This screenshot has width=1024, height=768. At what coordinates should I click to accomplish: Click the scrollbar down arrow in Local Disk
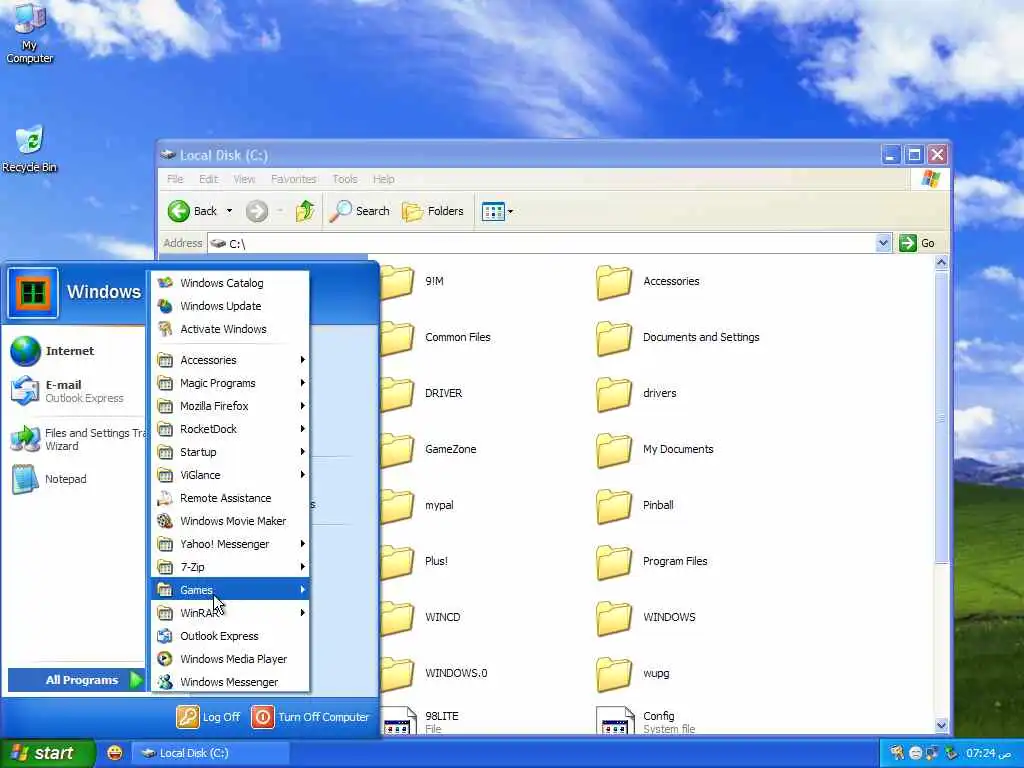(941, 725)
